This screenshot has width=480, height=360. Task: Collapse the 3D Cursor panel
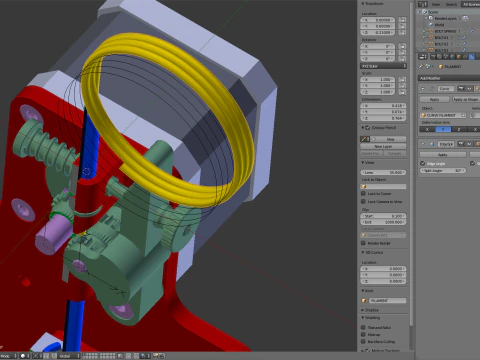[363, 252]
